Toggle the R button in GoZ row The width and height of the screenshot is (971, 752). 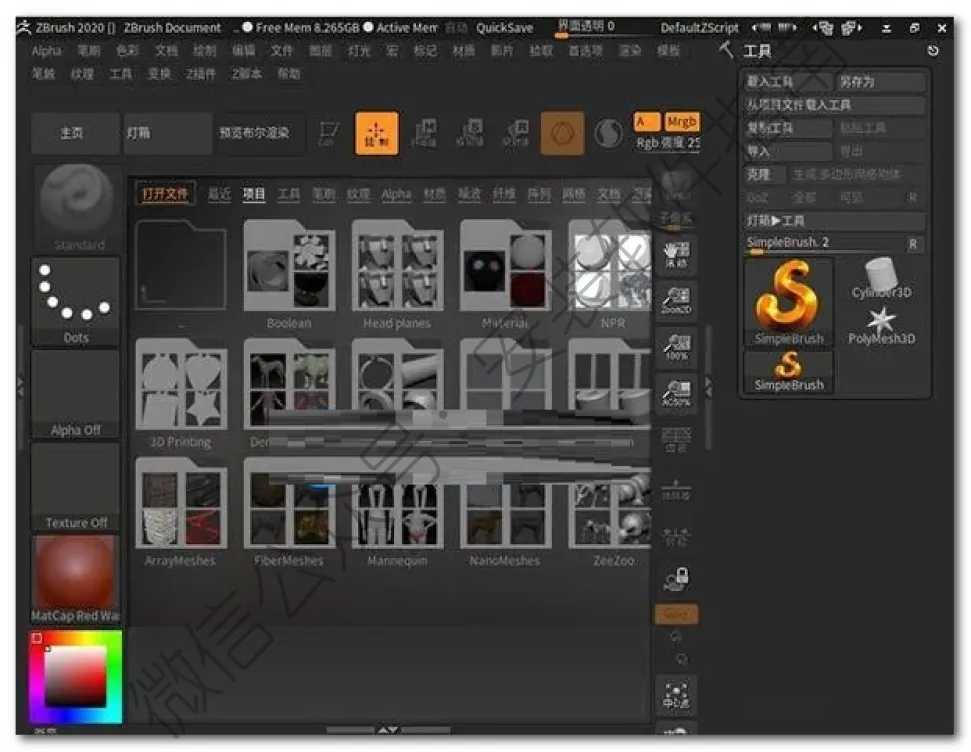point(912,198)
